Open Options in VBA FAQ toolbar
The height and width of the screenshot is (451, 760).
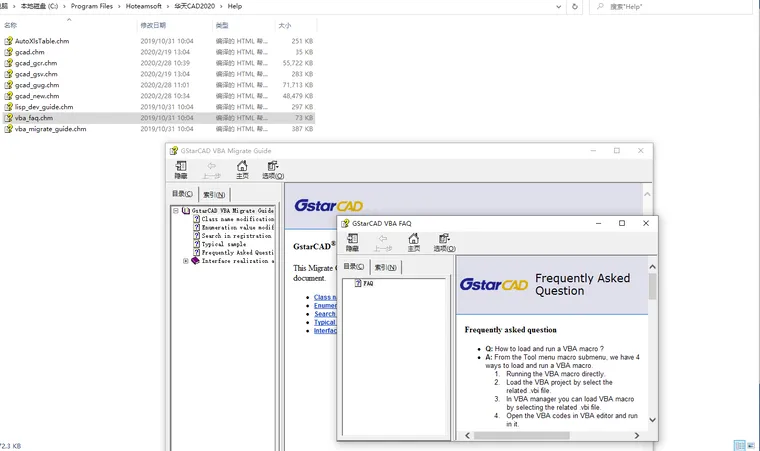(x=444, y=242)
